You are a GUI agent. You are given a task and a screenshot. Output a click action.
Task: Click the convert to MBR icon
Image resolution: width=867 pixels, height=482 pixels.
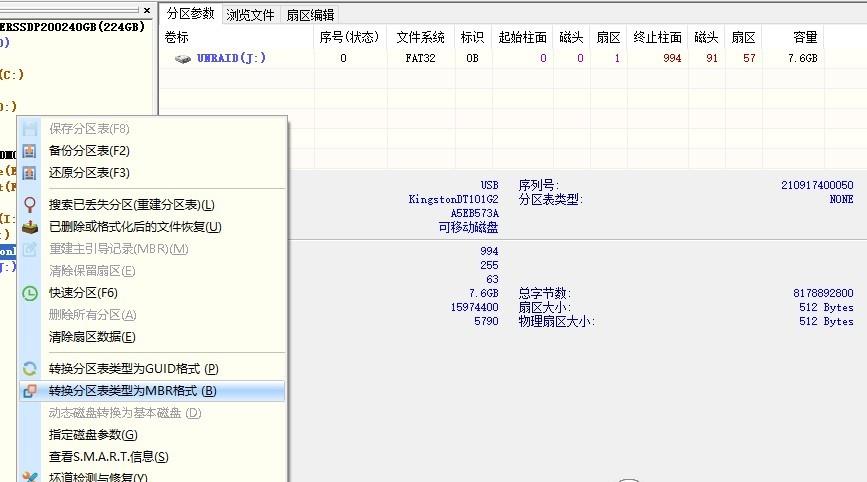(x=29, y=391)
